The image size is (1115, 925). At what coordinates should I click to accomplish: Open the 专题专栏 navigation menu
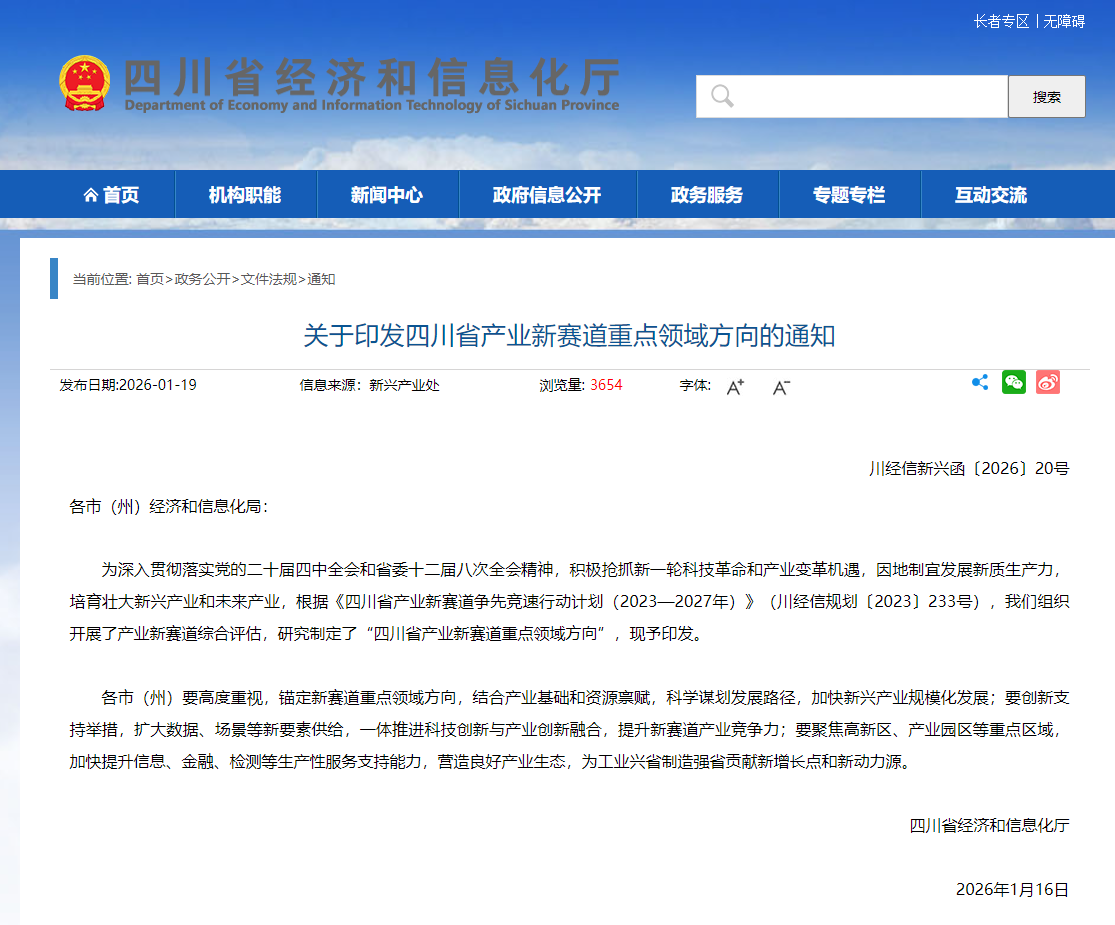click(x=849, y=195)
